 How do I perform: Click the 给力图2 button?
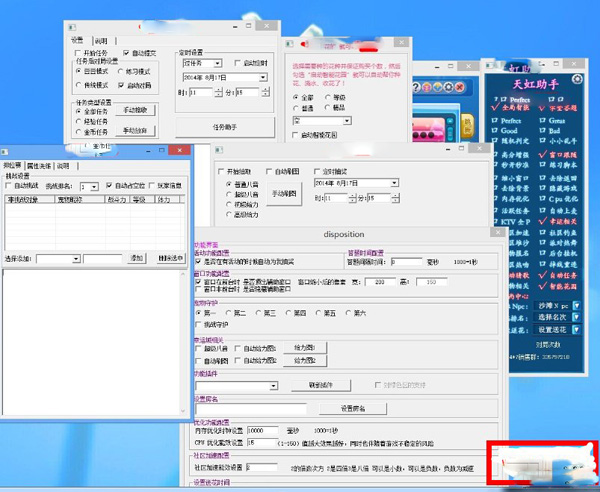click(x=305, y=360)
